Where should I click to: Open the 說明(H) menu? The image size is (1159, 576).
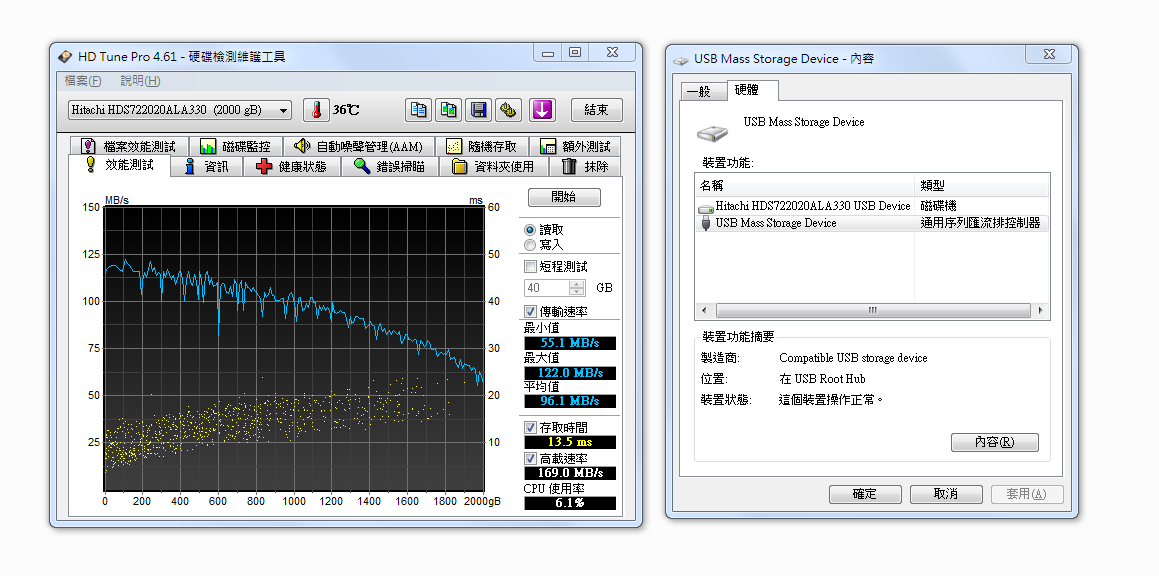[x=140, y=81]
